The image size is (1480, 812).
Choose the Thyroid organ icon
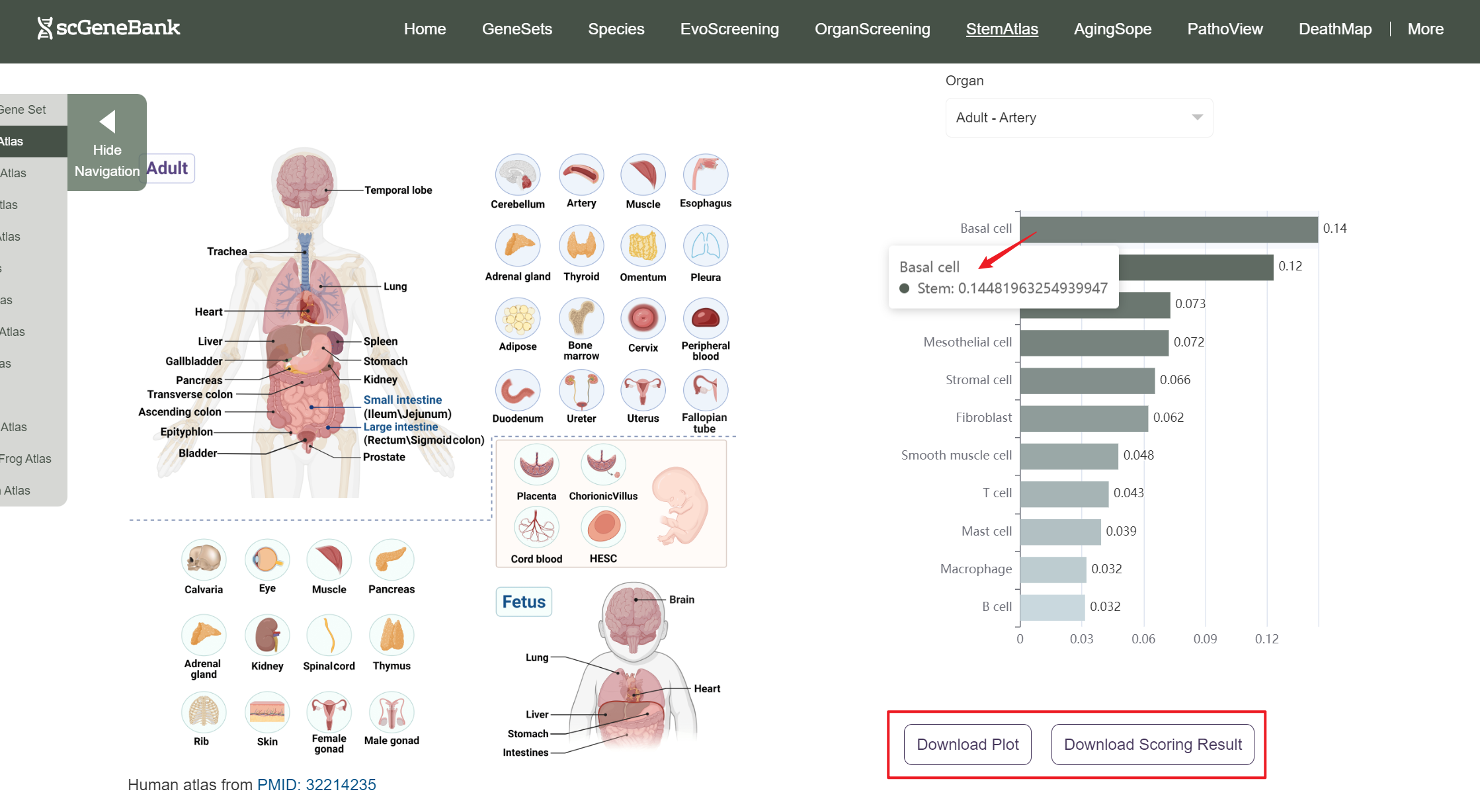point(581,247)
